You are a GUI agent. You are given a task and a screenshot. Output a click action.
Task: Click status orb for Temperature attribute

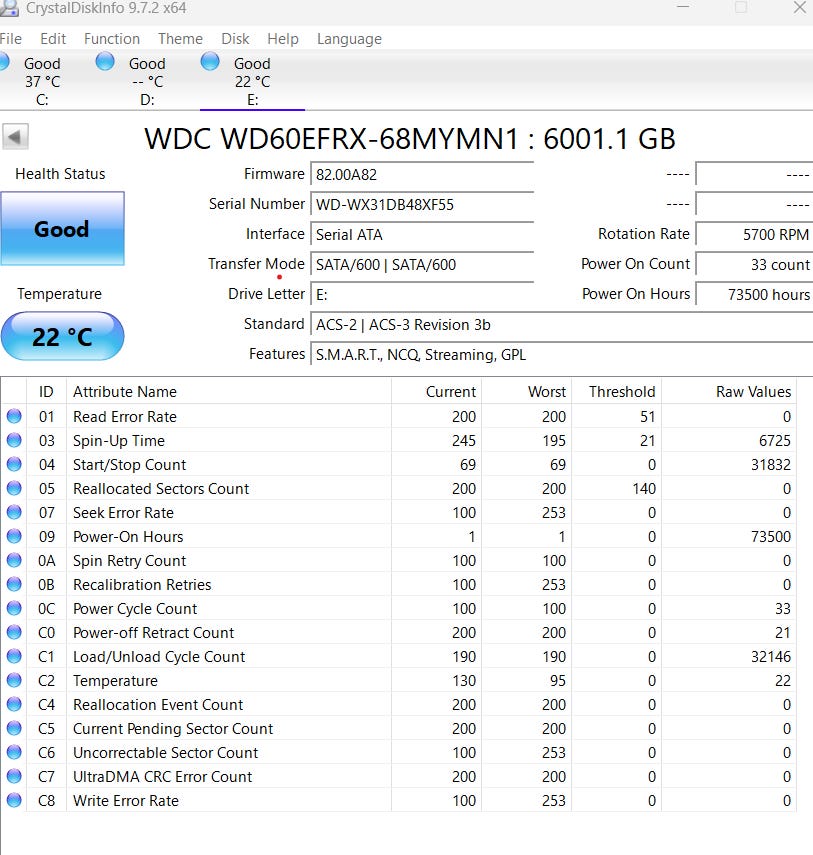pos(14,681)
